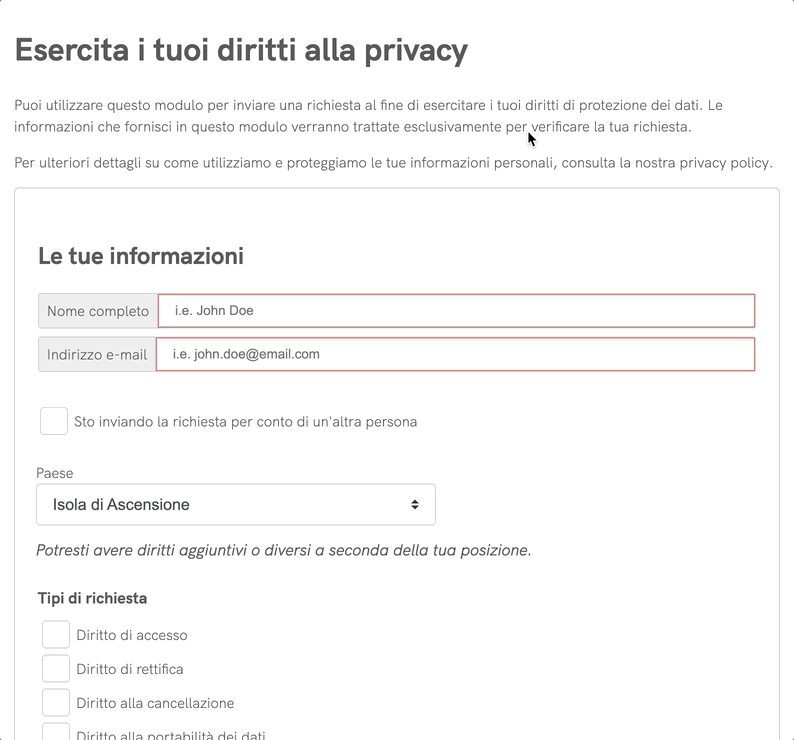Click the "Diritto alla cancellazione" label text
Viewport: 794px width, 740px height.
point(155,703)
